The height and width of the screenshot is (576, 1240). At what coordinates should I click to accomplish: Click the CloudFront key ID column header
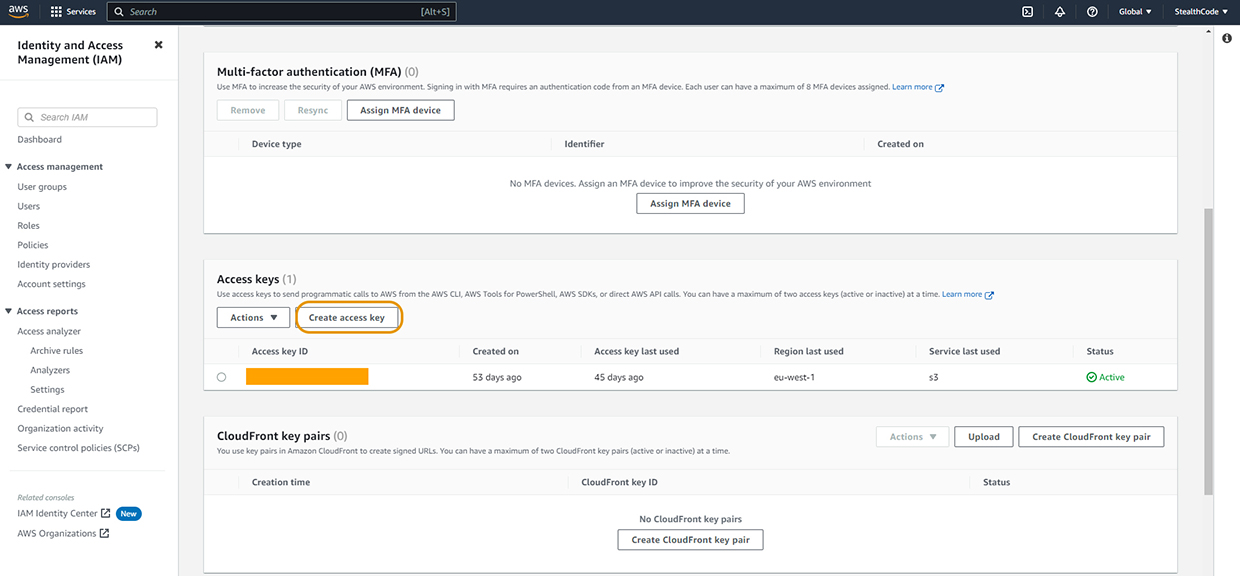[619, 482]
